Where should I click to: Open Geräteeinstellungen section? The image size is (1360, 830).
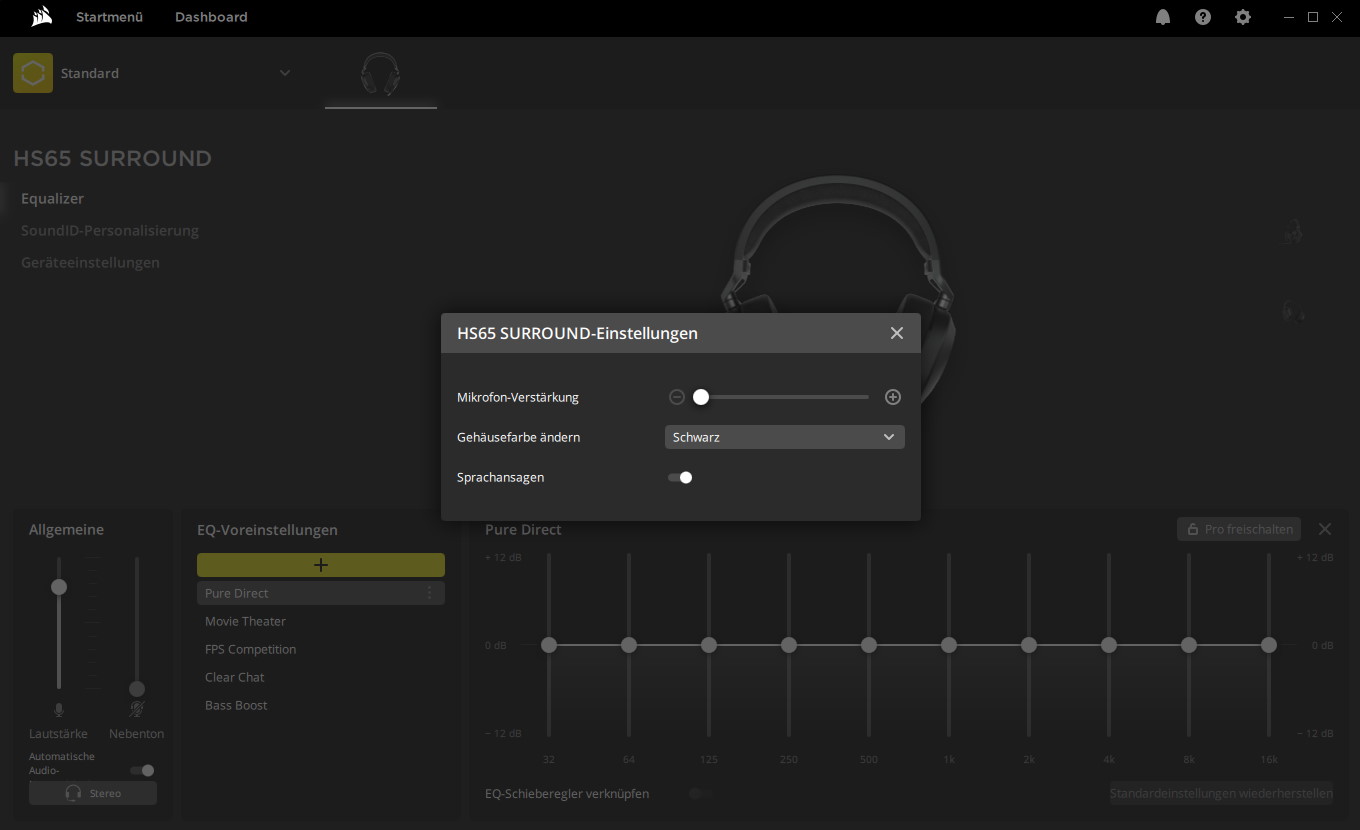click(x=90, y=262)
